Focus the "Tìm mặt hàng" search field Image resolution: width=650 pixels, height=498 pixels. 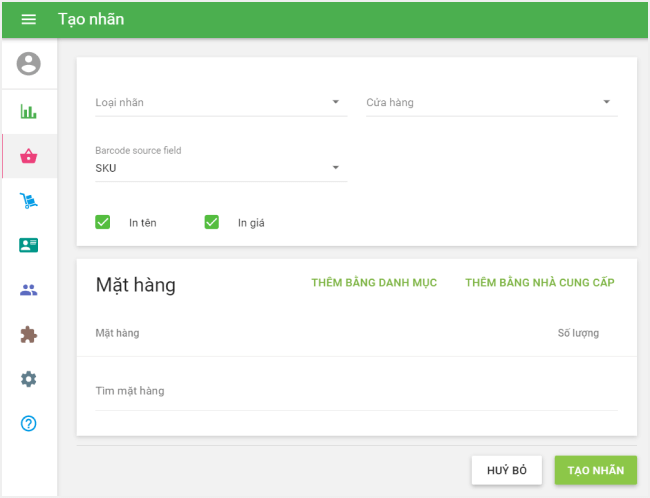(355, 391)
